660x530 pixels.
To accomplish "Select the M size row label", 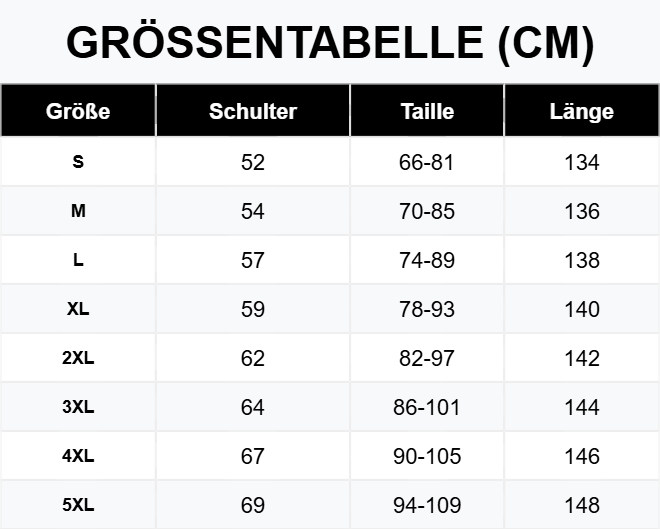I will pyautogui.click(x=78, y=211).
